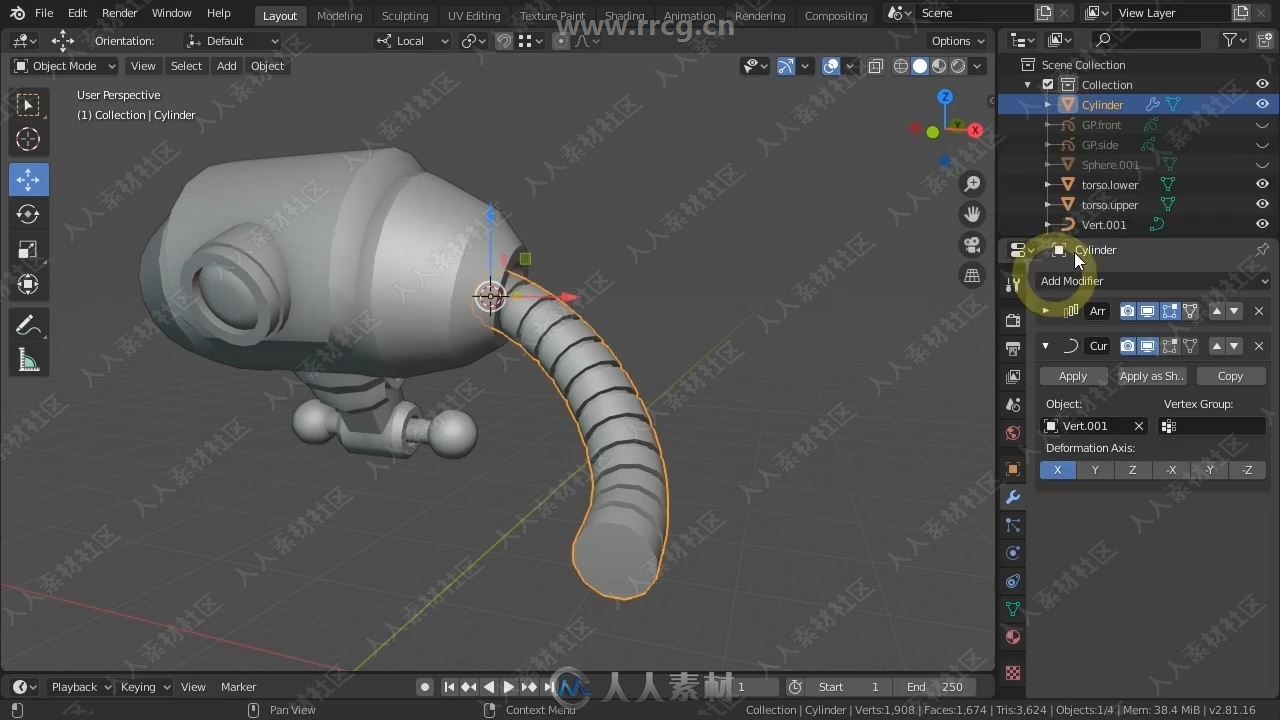Hide Cylinder object in outliner
The image size is (1280, 720).
pyautogui.click(x=1262, y=104)
